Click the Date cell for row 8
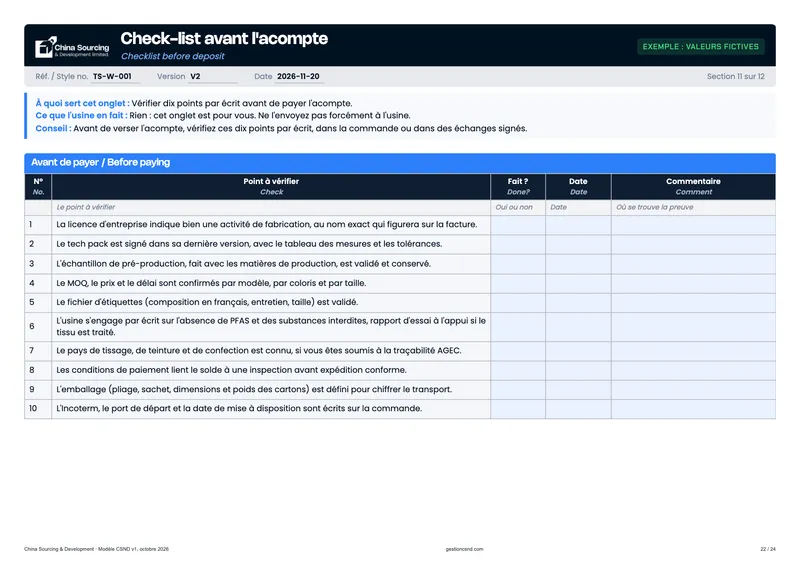This screenshot has height=565, width=800. (x=578, y=370)
